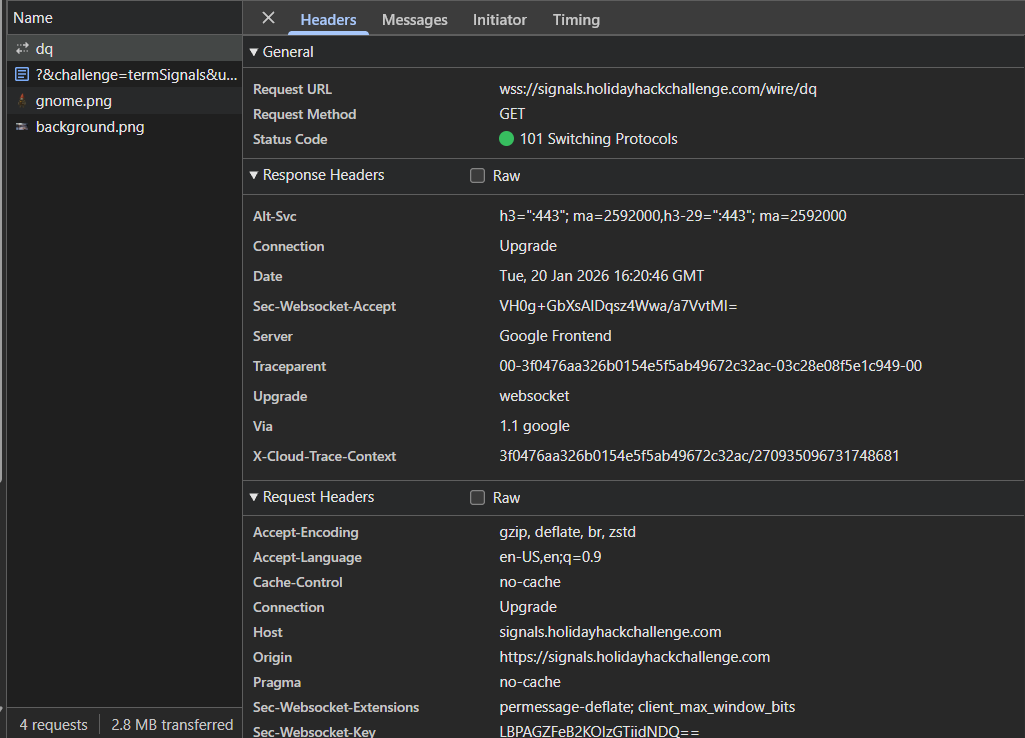Click 101 Switching Protocols status text
Image resolution: width=1025 pixels, height=738 pixels.
598,139
